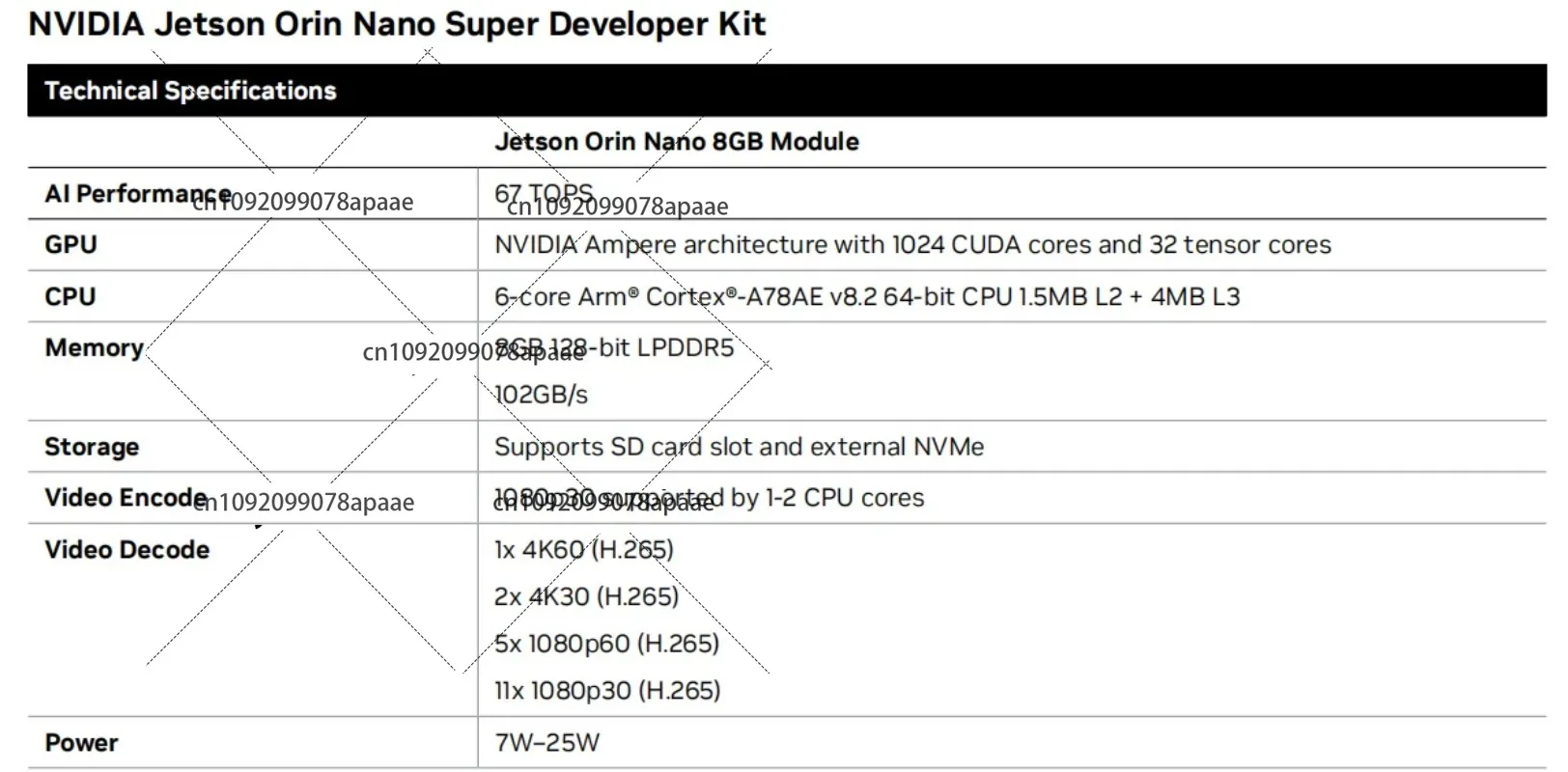Click the GPU row label
1568x772 pixels.
click(x=70, y=245)
